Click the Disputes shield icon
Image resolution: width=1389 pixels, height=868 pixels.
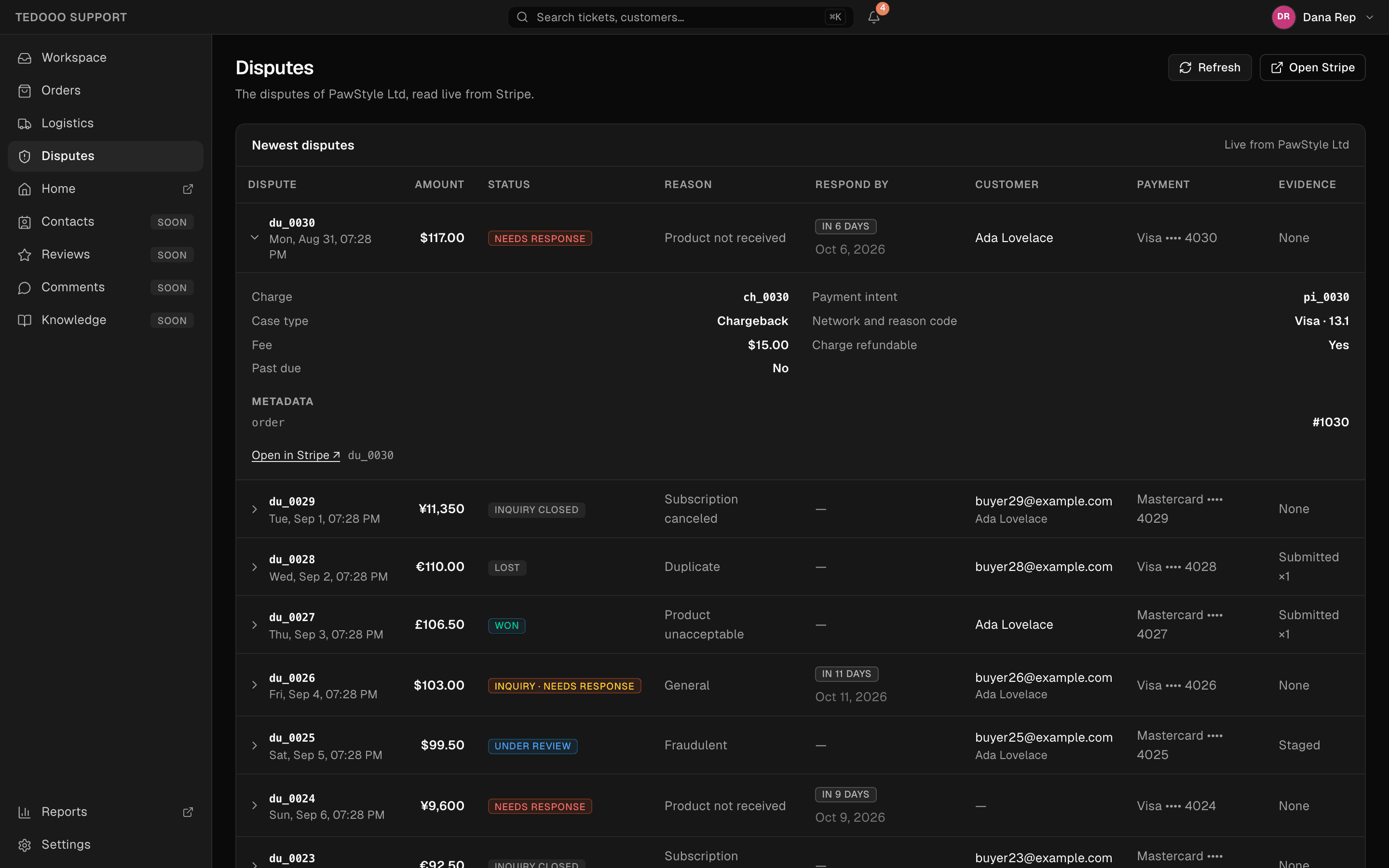click(x=25, y=156)
